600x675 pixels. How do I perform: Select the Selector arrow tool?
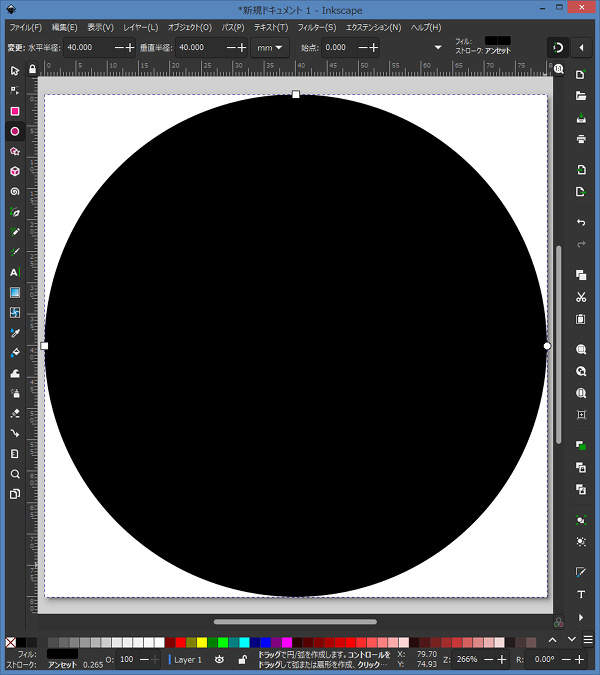tap(15, 71)
